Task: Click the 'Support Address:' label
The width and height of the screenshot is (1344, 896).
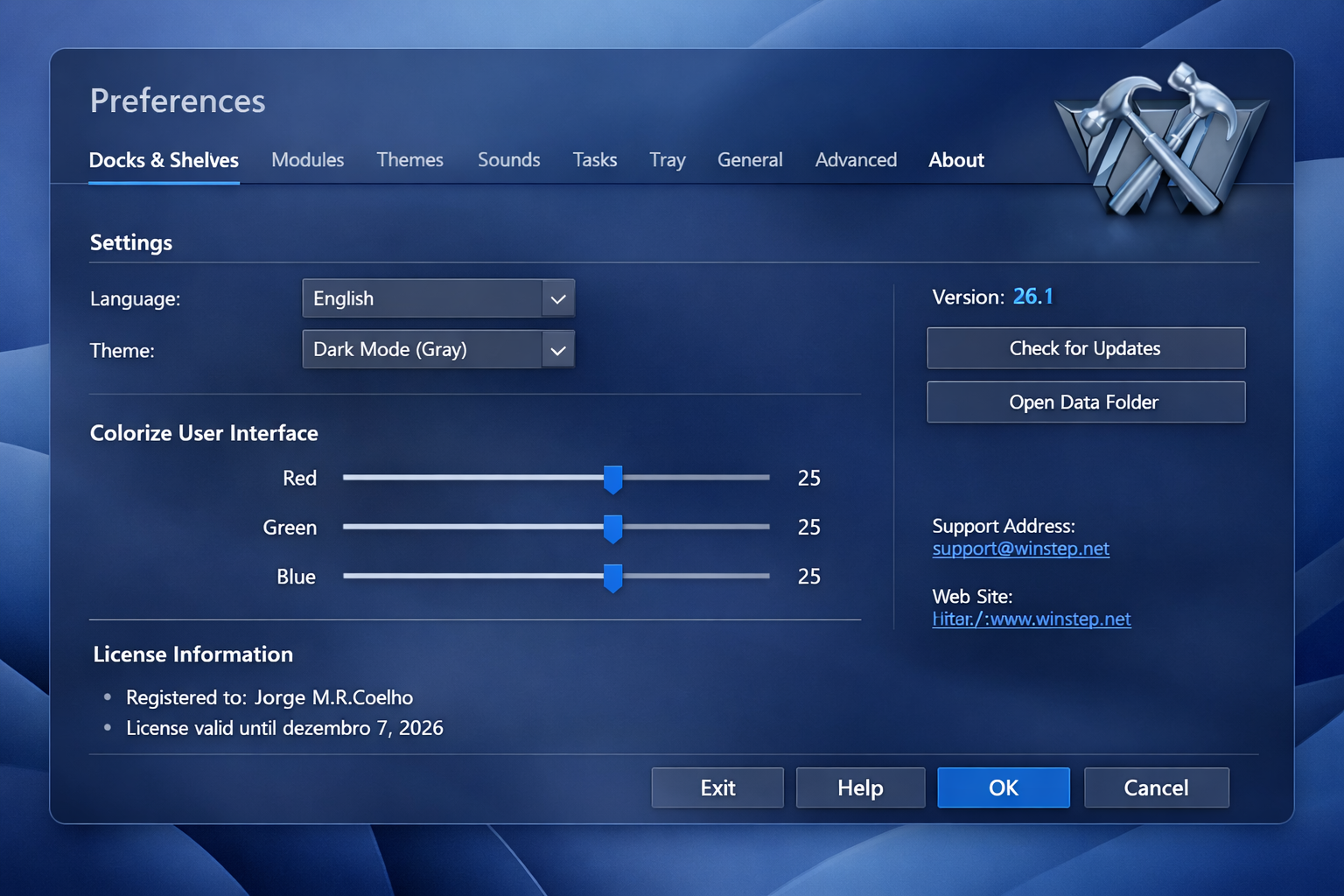Action: coord(1004,526)
